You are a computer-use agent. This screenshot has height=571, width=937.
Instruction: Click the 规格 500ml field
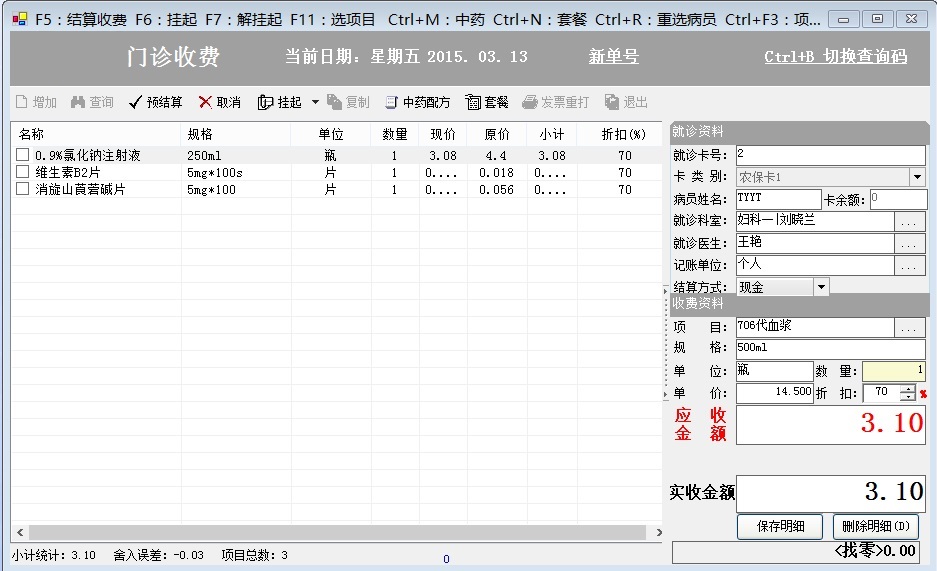[831, 349]
